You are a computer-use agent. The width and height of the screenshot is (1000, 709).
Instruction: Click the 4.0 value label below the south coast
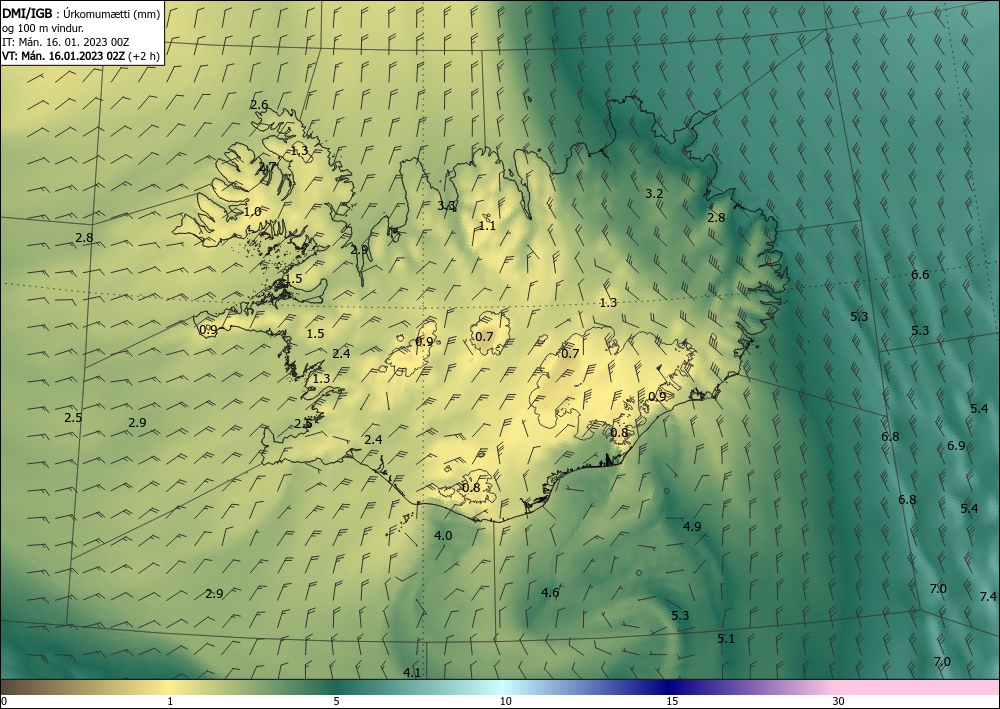tap(443, 535)
